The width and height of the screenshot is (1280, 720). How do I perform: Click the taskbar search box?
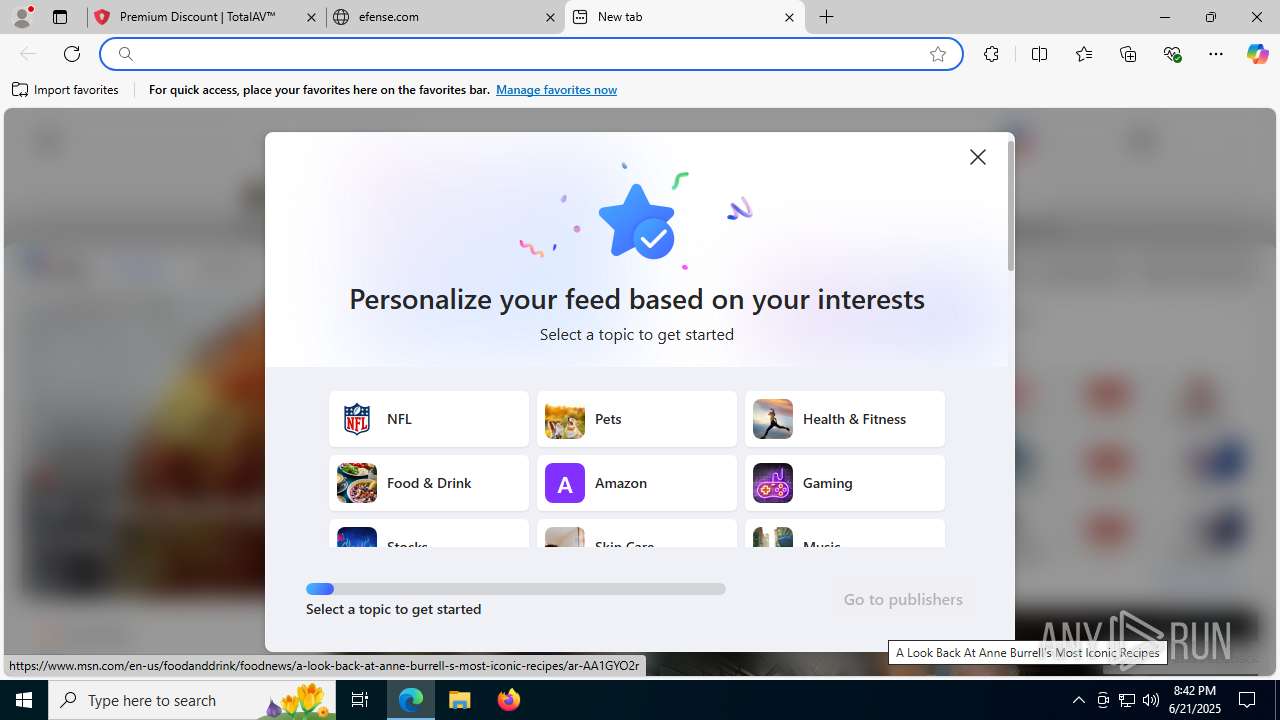click(x=194, y=700)
